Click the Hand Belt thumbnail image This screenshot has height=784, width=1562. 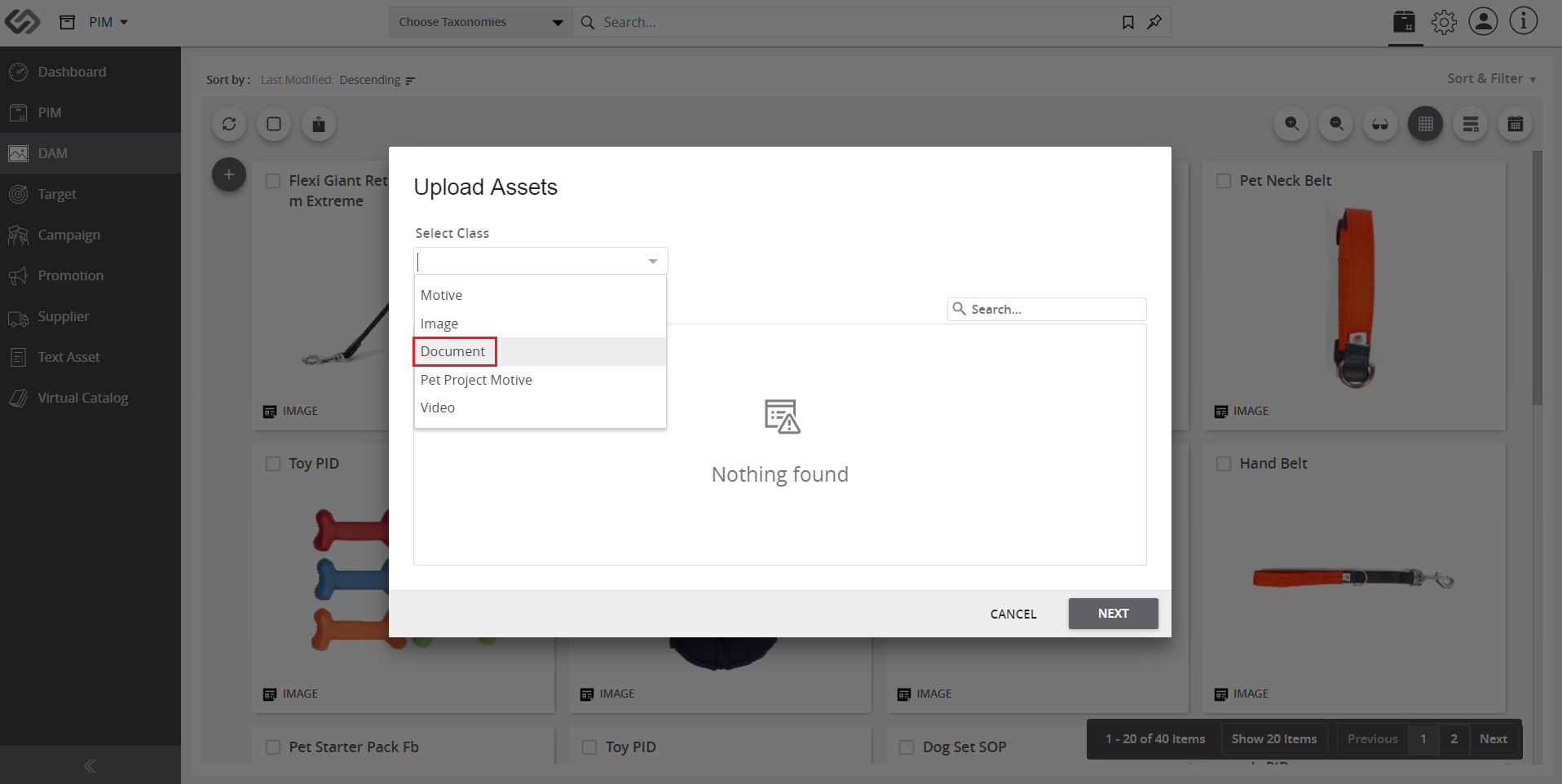tap(1353, 578)
